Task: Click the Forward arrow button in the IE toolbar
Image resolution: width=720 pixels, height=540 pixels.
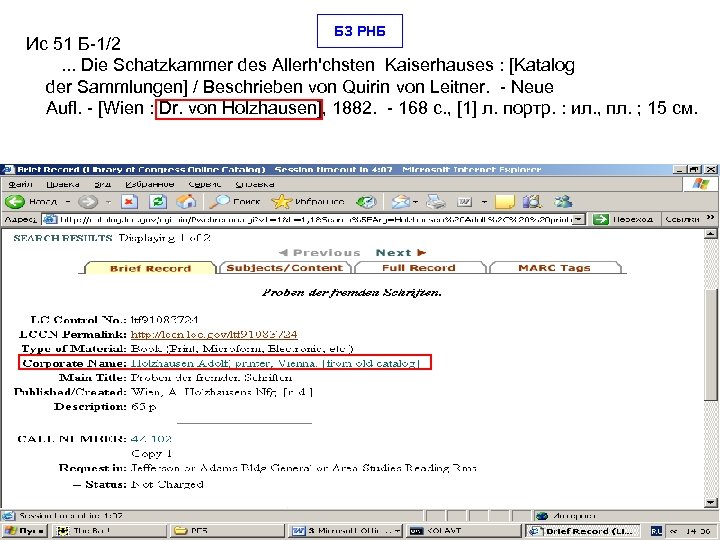Action: click(x=87, y=201)
